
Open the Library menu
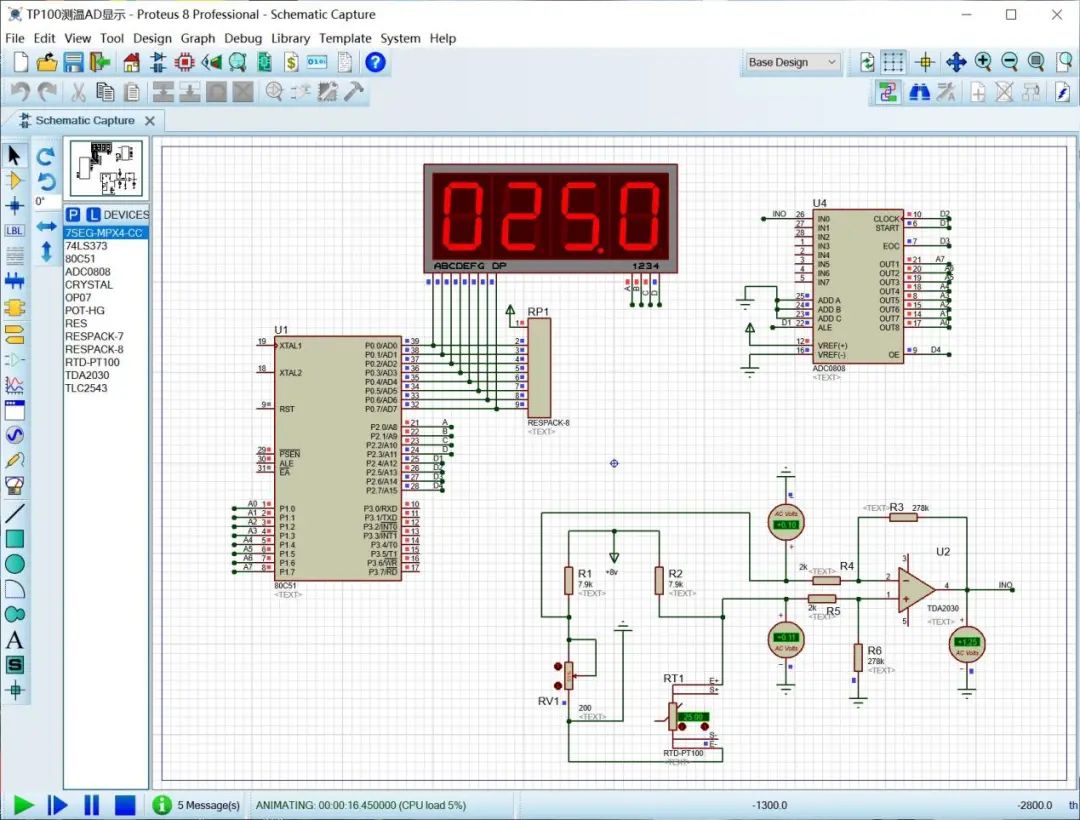290,38
